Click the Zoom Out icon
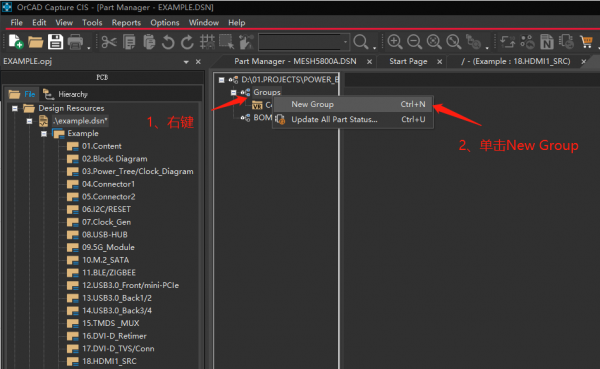600x369 pixels. click(x=414, y=42)
